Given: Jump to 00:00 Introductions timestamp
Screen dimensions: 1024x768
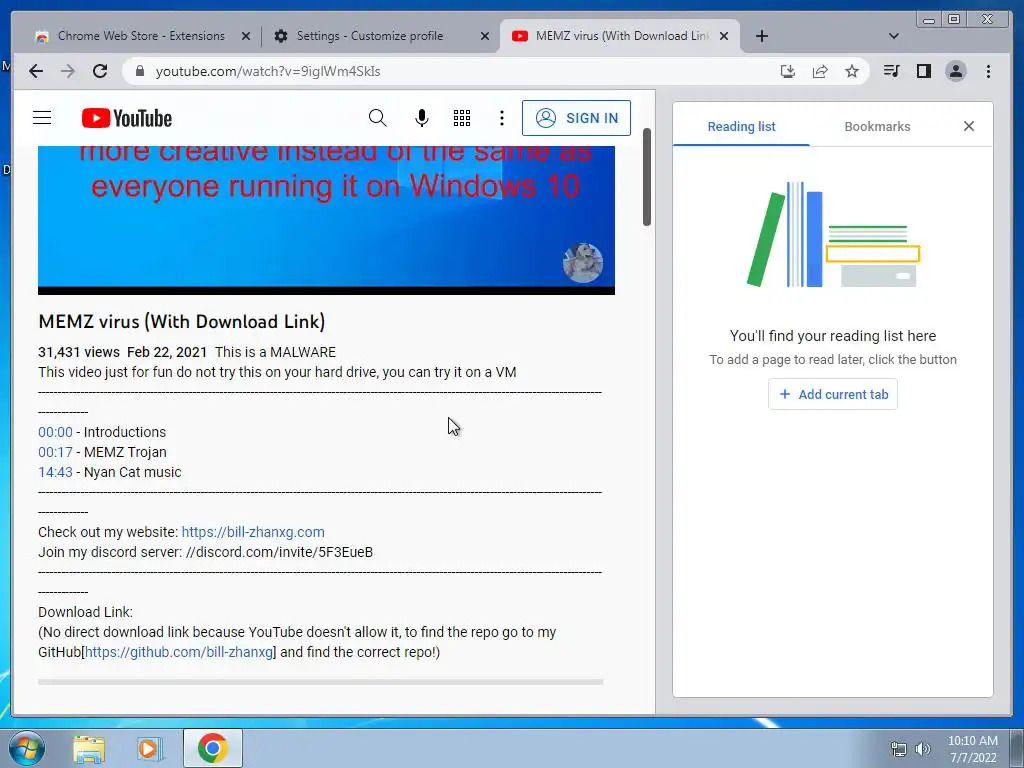Looking at the screenshot, I should (56, 432).
